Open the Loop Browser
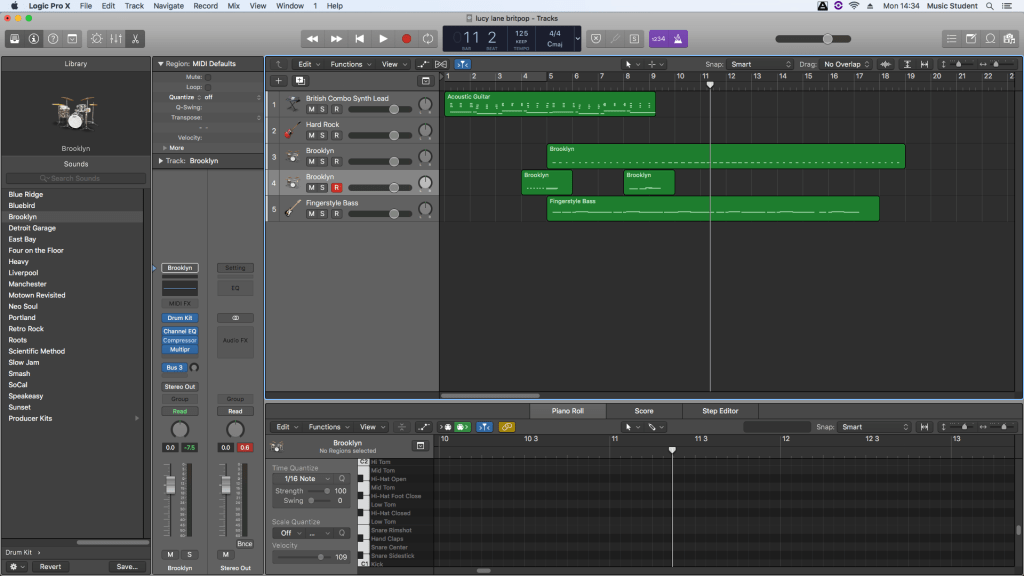The height and width of the screenshot is (576, 1024). pyautogui.click(x=990, y=39)
